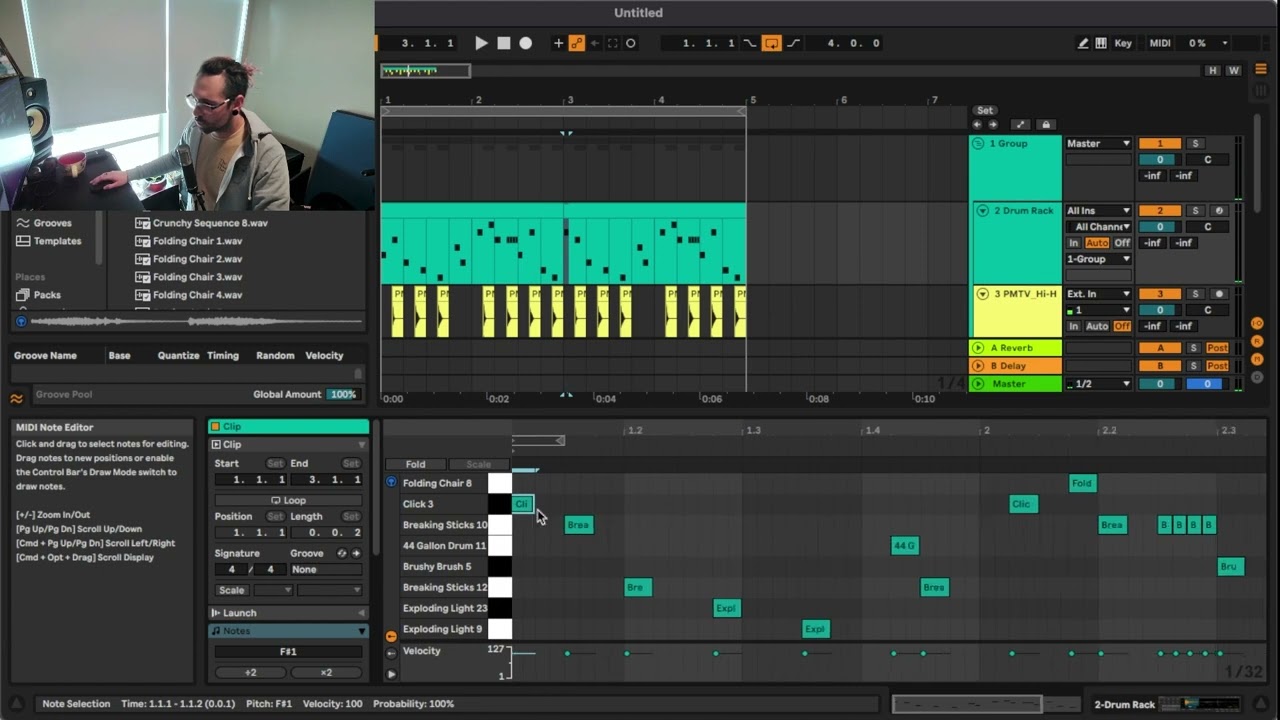This screenshot has width=1280, height=720.
Task: Open Drum Rack All Ins input dropdown
Action: pyautogui.click(x=1098, y=211)
